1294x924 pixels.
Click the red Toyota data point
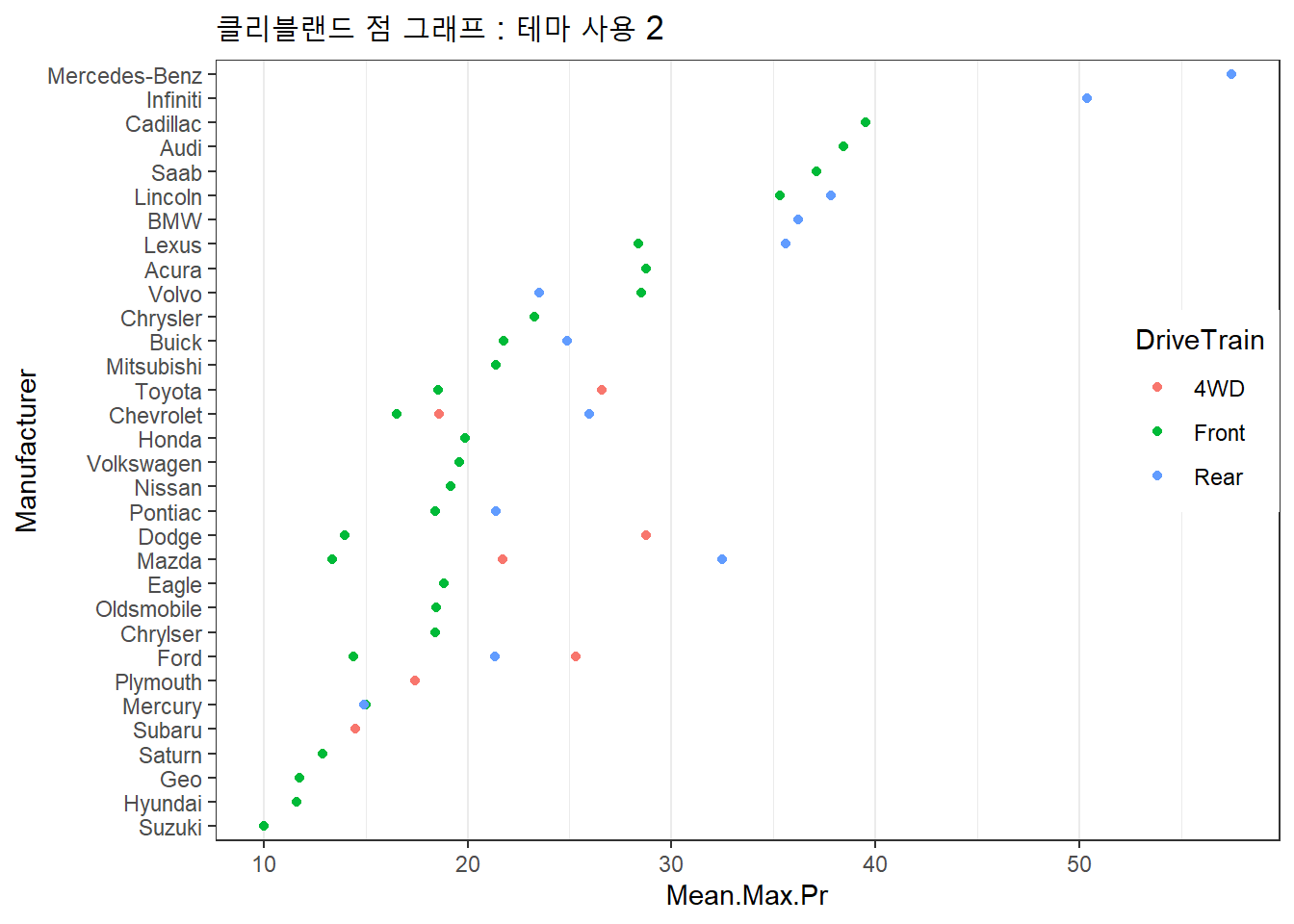click(x=602, y=390)
